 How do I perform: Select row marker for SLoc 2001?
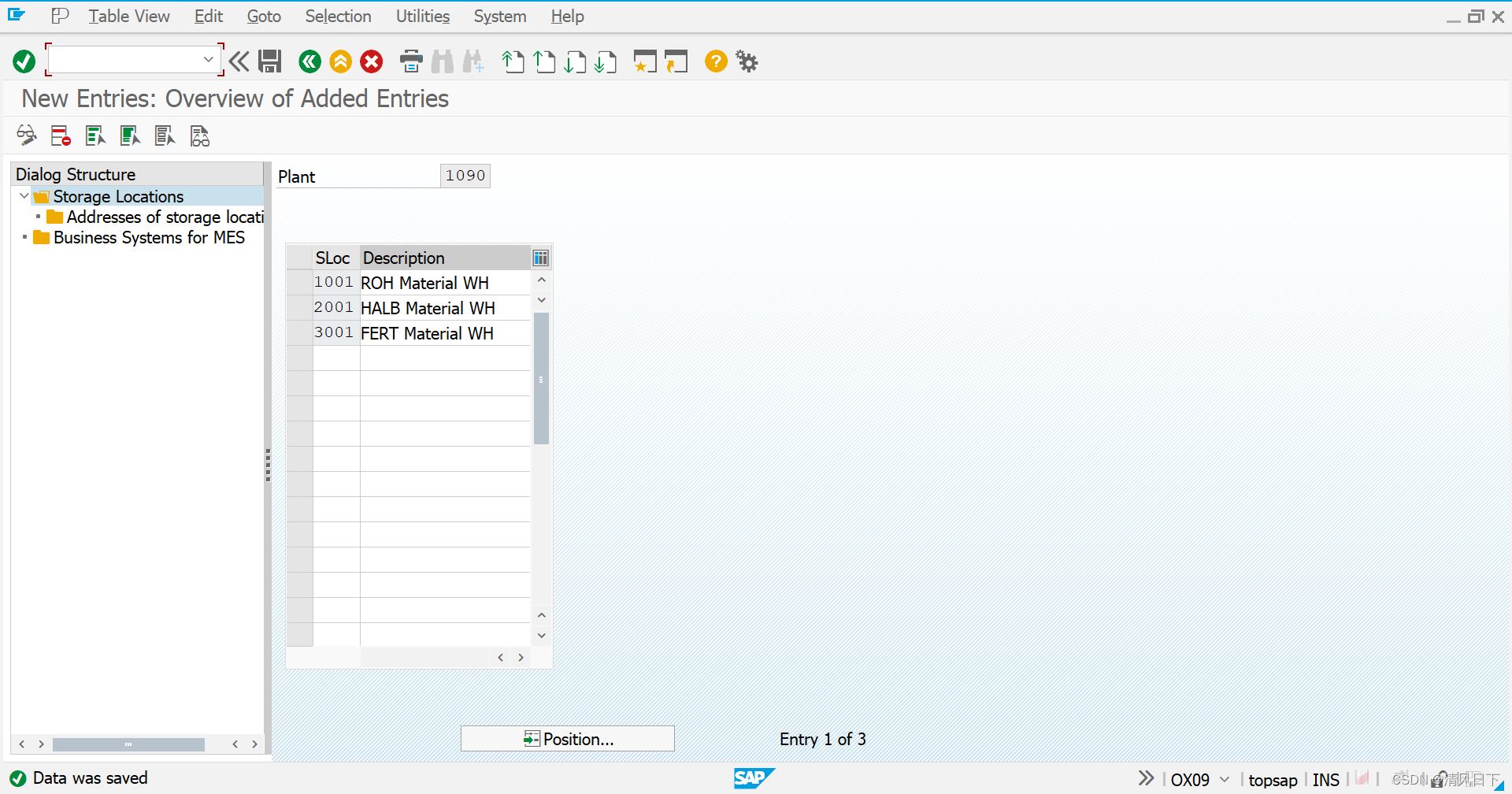299,308
